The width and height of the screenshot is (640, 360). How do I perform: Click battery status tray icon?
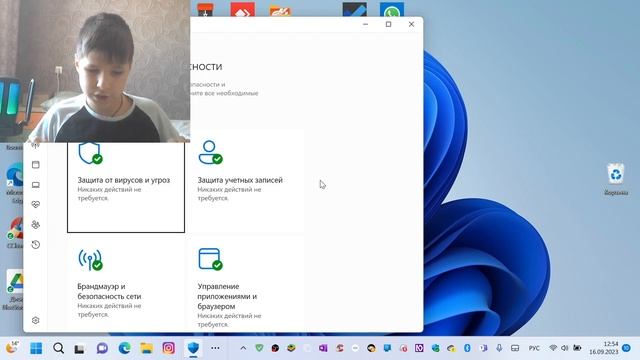tap(577, 348)
